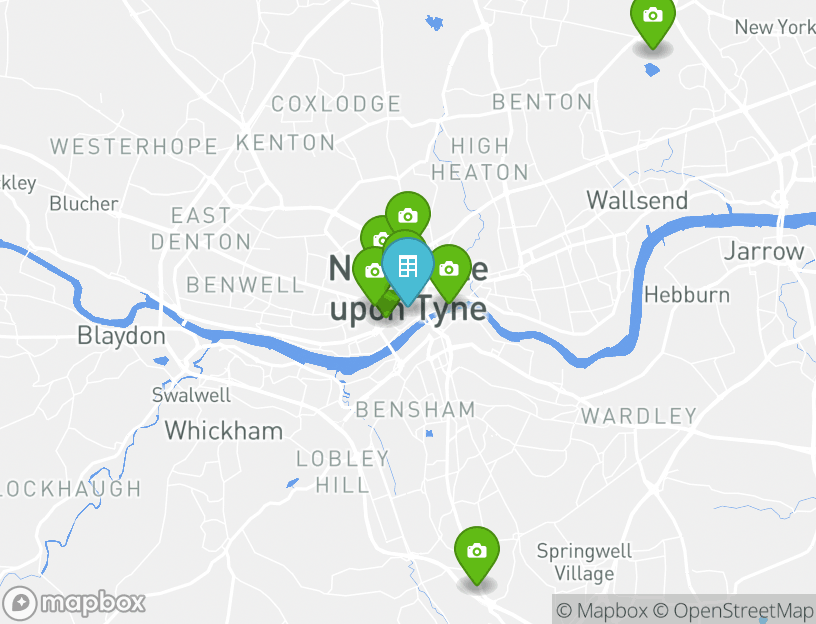Click the Swalwell place label
The image size is (816, 624).
point(191,395)
